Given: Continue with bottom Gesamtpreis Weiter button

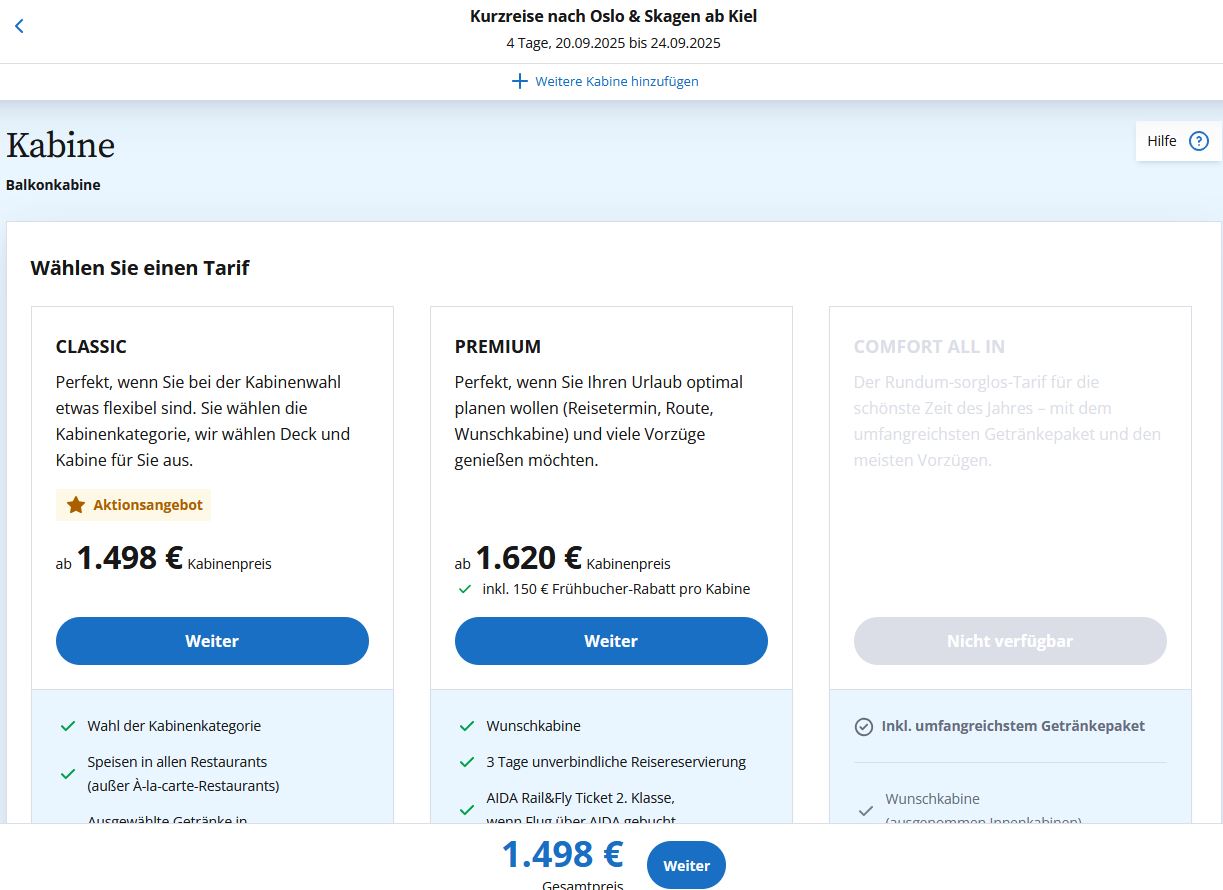Looking at the screenshot, I should coord(686,866).
